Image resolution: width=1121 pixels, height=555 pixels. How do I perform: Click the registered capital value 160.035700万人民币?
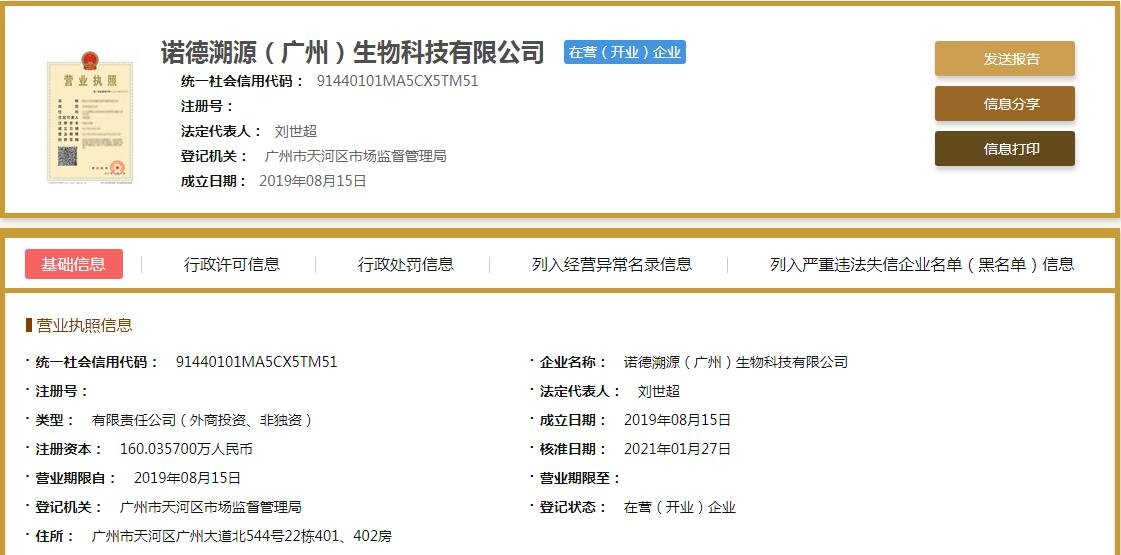pyautogui.click(x=186, y=449)
